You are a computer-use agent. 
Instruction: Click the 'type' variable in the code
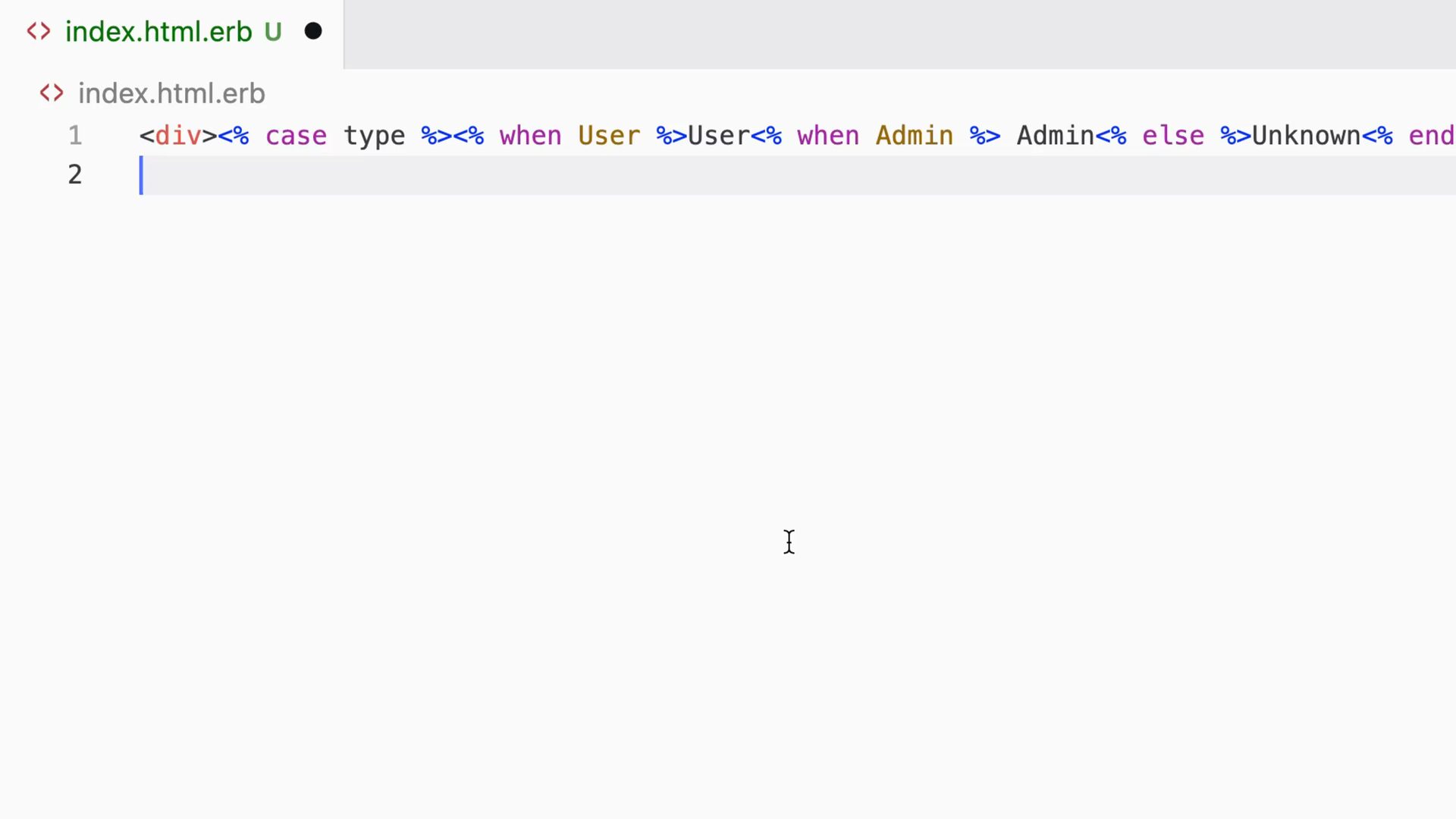[374, 136]
